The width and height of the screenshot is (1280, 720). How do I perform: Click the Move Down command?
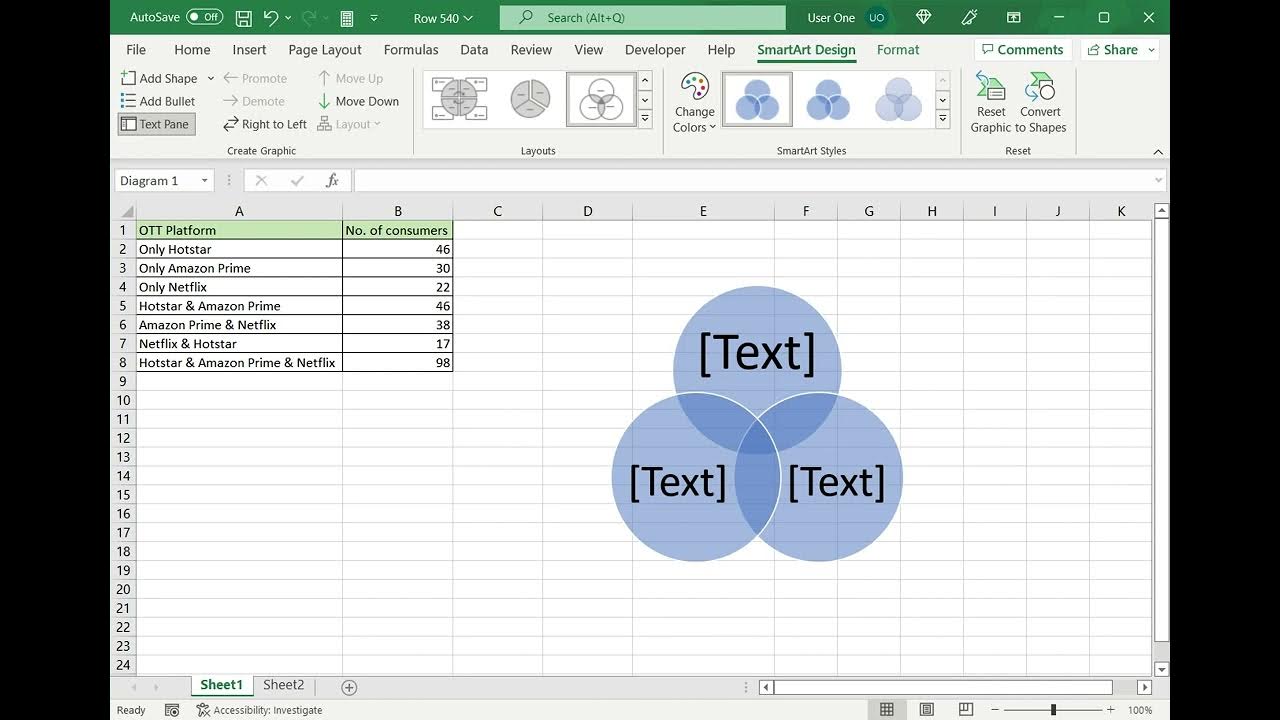click(x=358, y=101)
